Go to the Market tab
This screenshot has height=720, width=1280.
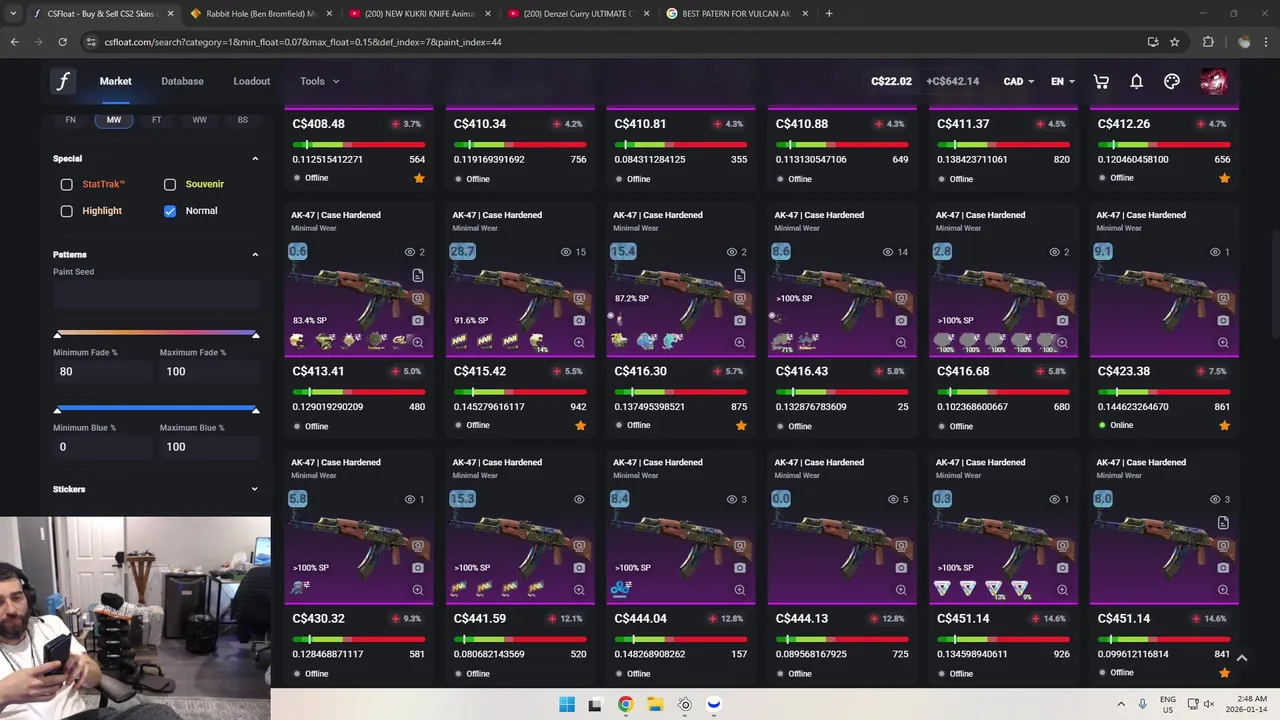115,81
